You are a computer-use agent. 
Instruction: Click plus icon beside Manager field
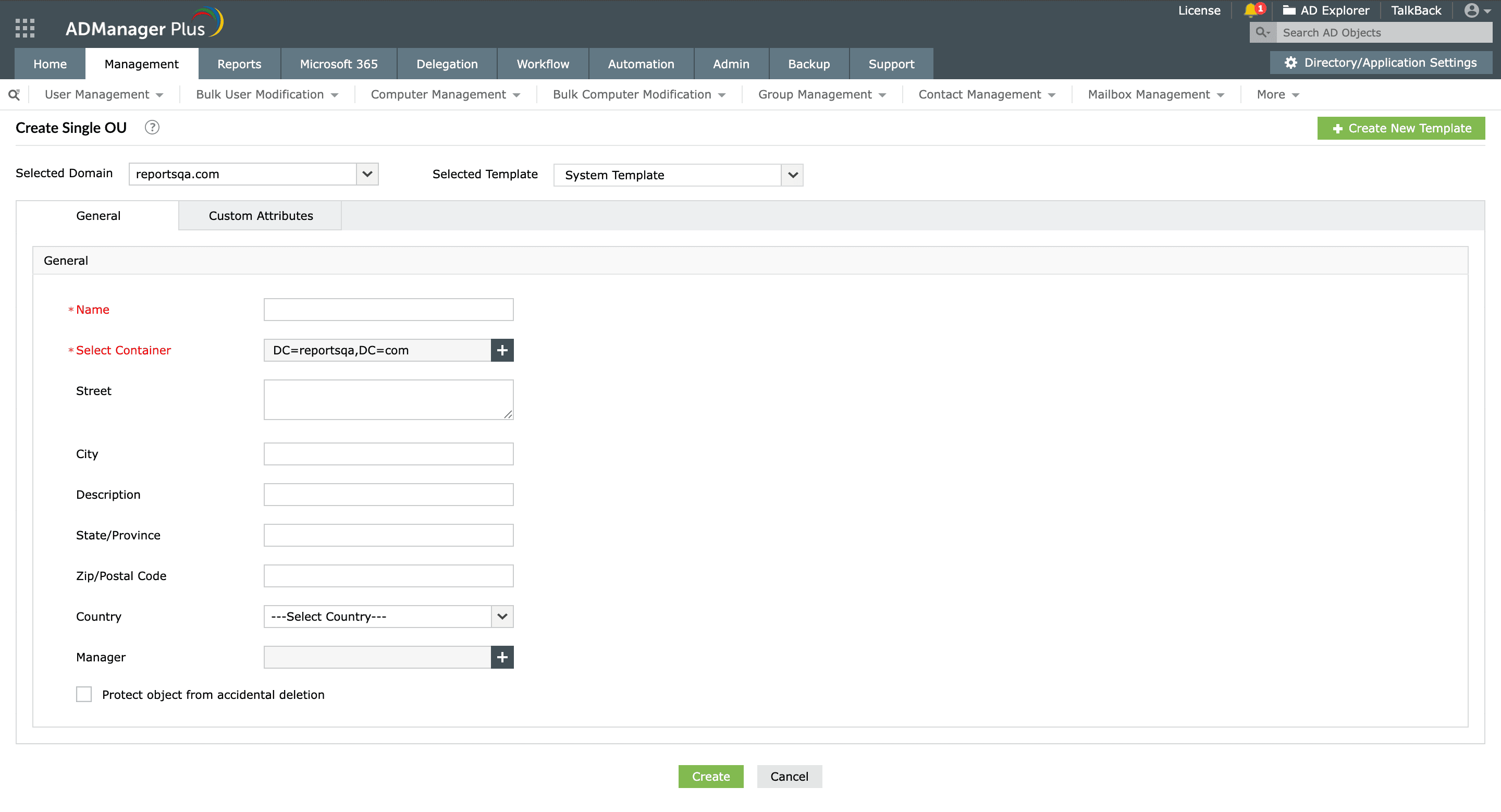point(502,657)
